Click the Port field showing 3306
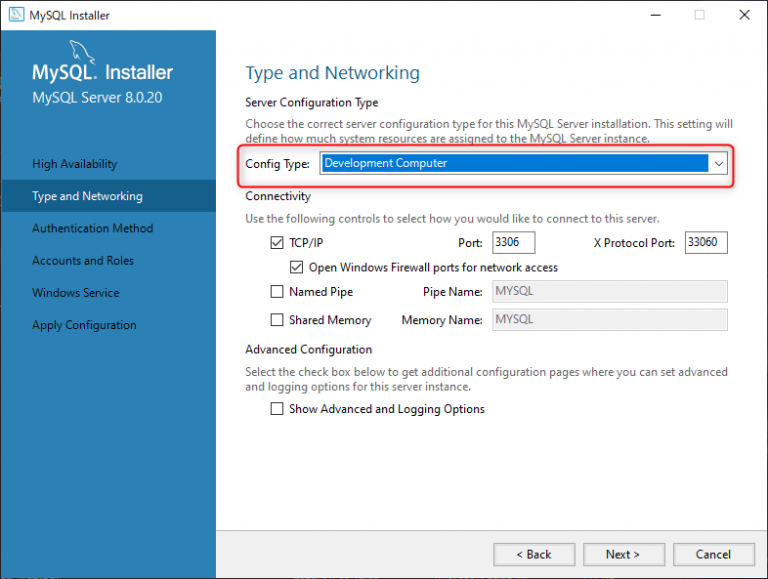Viewport: 768px width, 579px height. tap(513, 243)
